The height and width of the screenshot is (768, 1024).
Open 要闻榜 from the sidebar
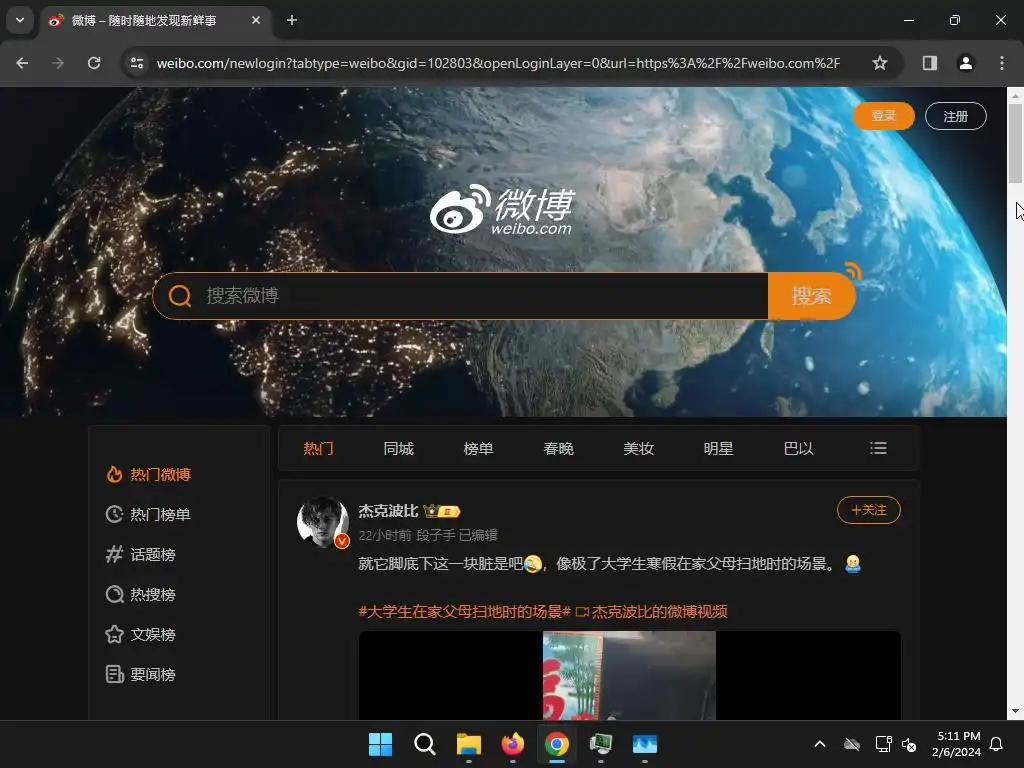click(141, 674)
